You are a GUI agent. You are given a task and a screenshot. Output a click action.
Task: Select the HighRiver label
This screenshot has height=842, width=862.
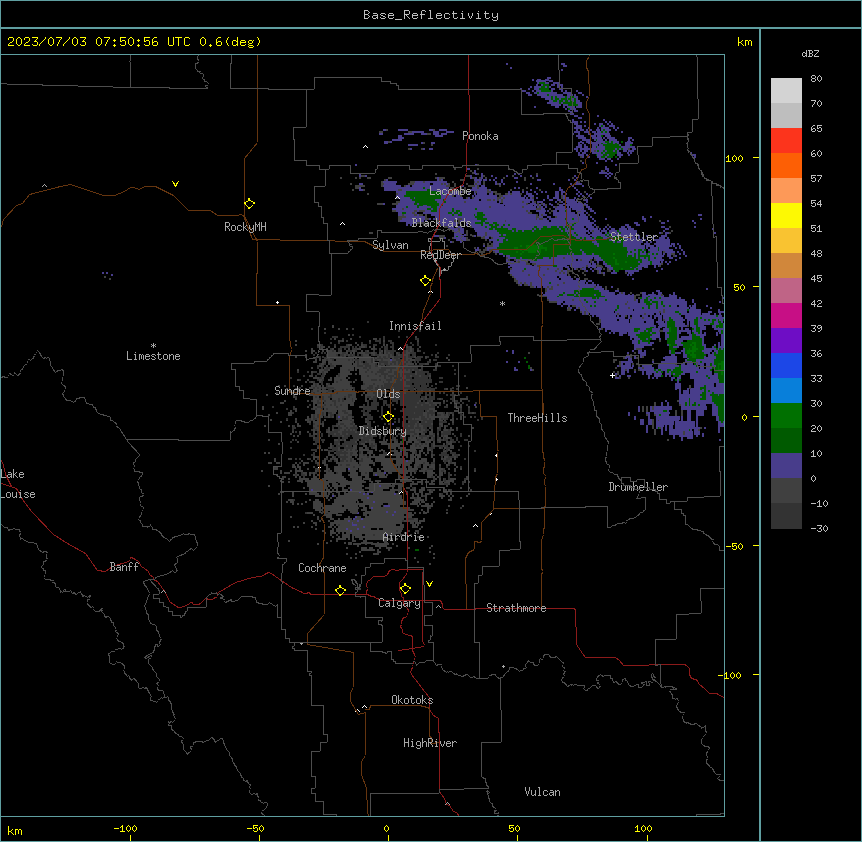pos(430,743)
